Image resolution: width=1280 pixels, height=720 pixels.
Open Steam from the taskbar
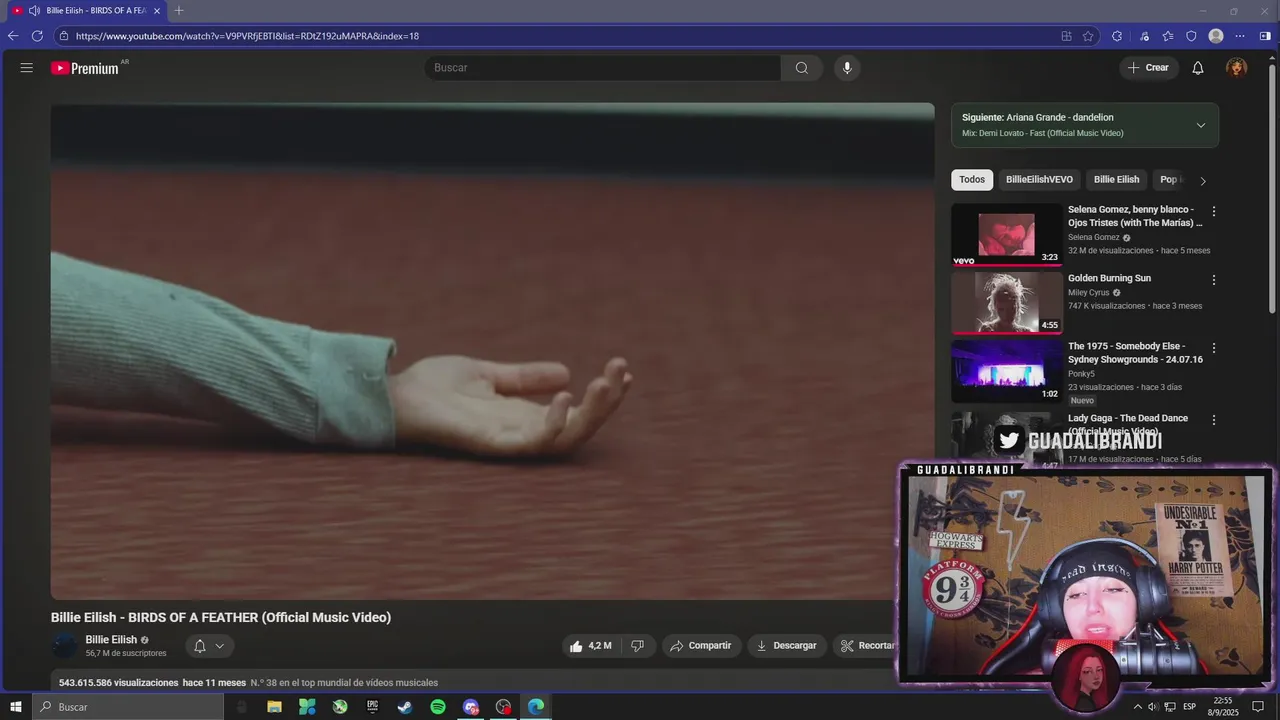[x=404, y=707]
